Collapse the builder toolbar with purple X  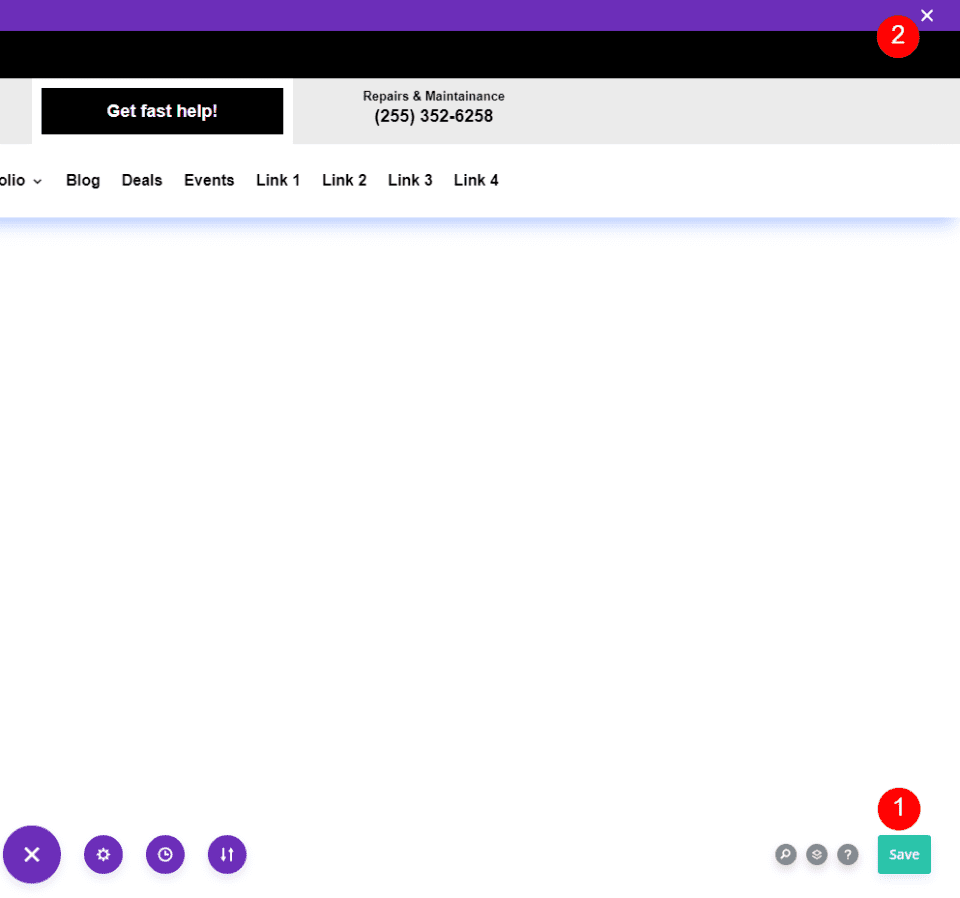pos(31,855)
